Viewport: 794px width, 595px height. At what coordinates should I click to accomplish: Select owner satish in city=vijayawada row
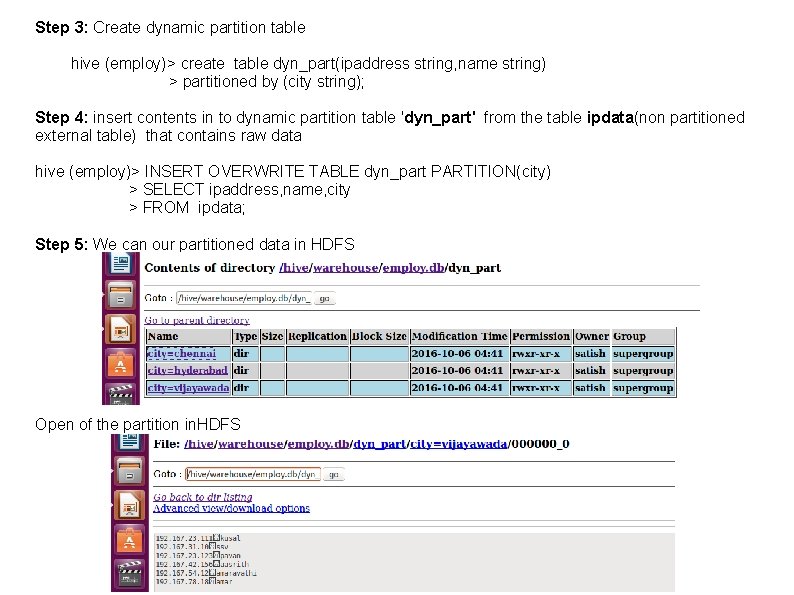(x=590, y=388)
